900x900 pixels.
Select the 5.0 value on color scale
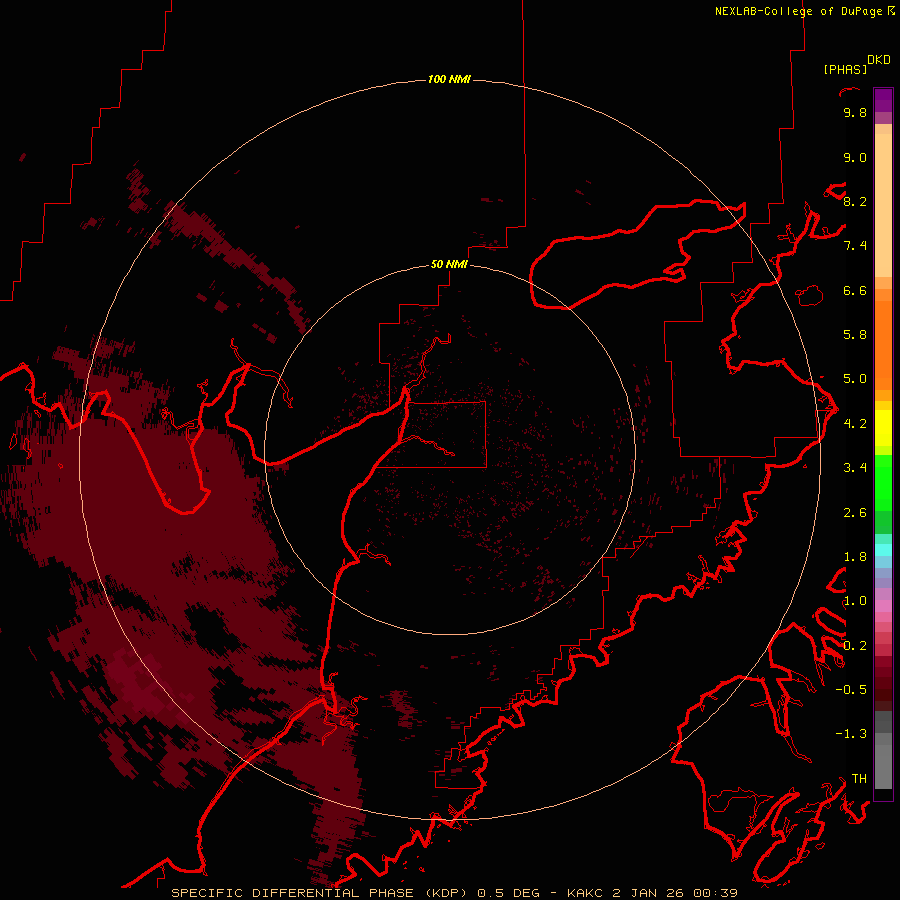coord(855,379)
